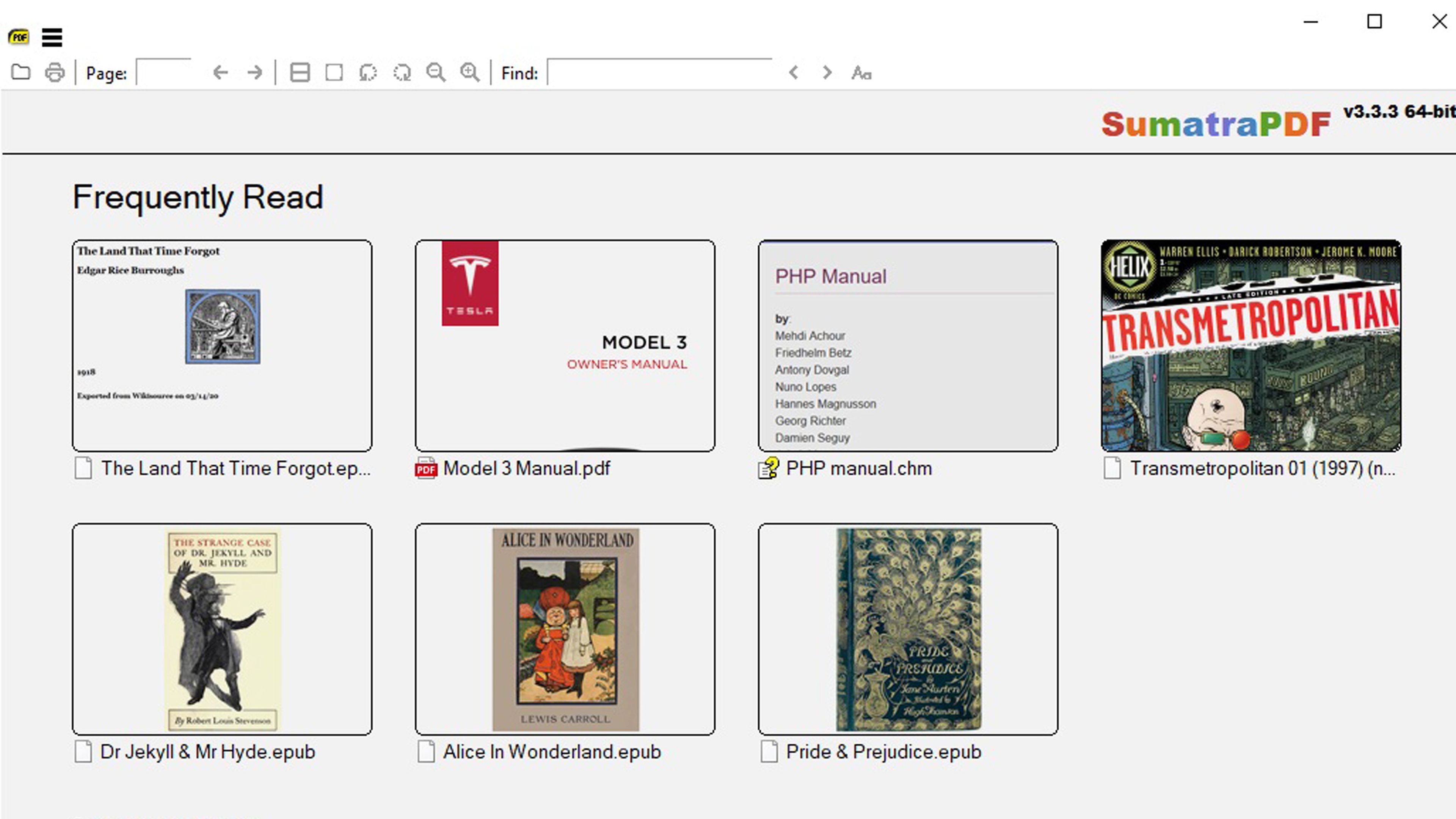Go to next page arrow
The image size is (1456, 819).
255,72
